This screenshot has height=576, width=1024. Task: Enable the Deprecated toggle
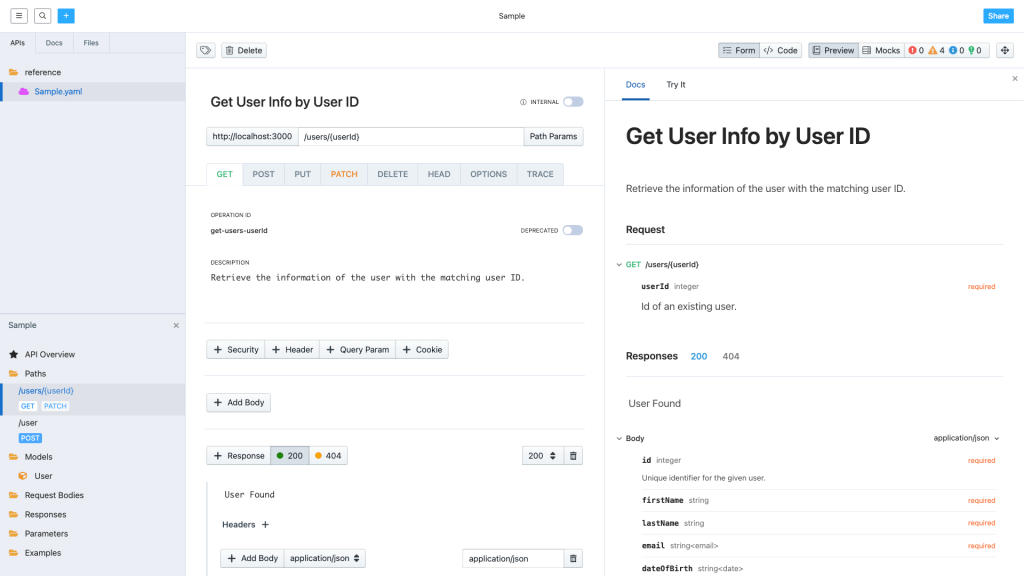[x=573, y=230]
